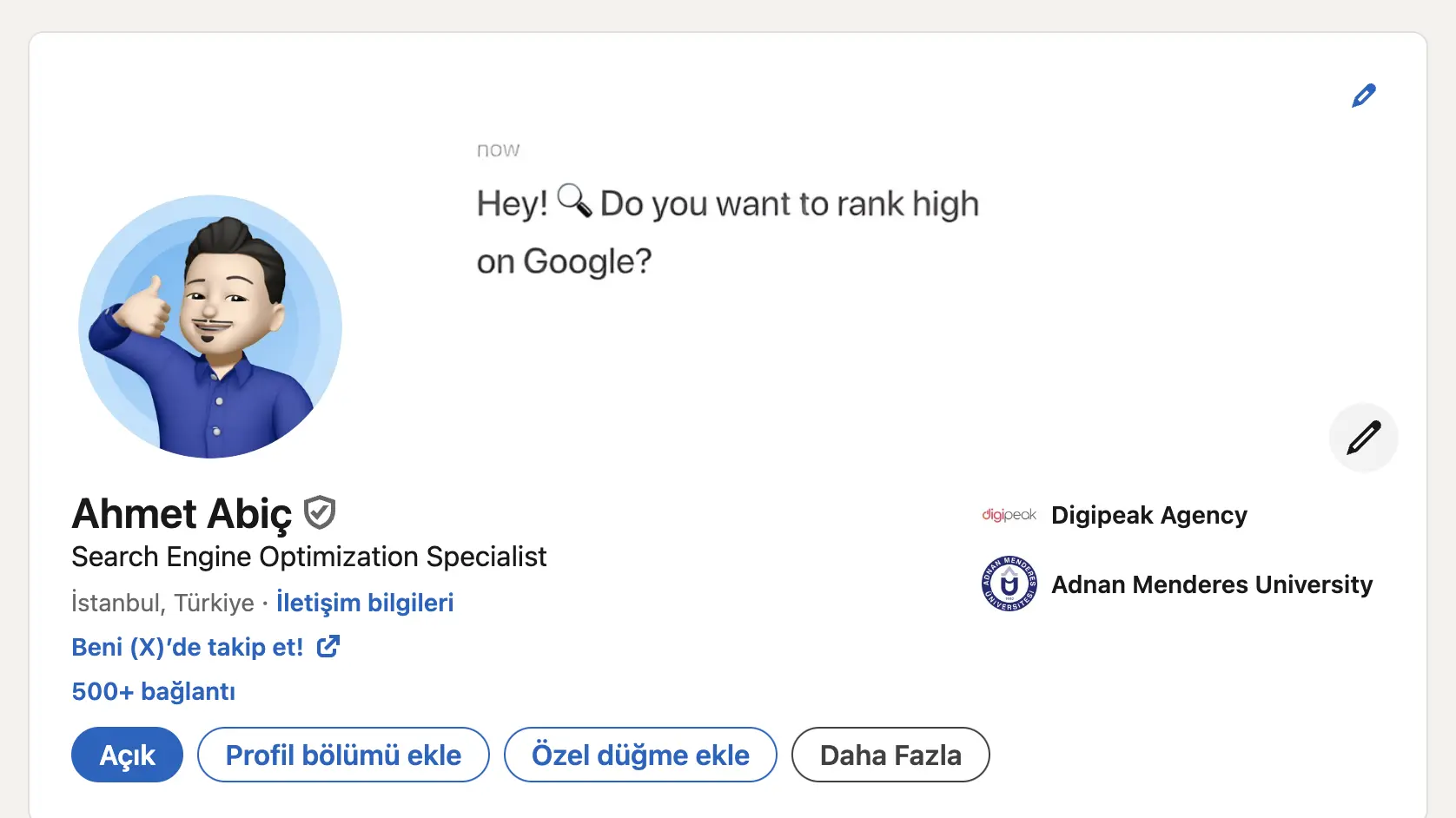This screenshot has width=1456, height=818.
Task: Click the headline 'Search Engine Optimization Specialist'
Action: (309, 557)
